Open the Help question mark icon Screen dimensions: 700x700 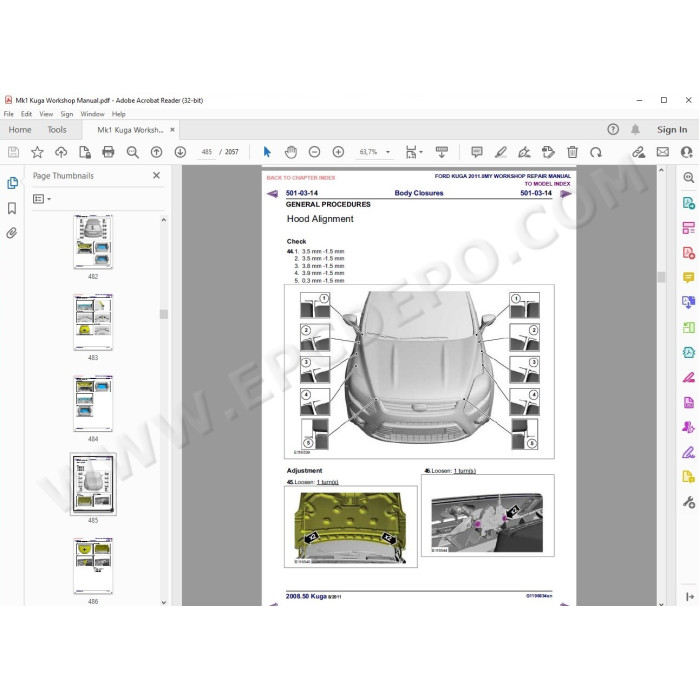pyautogui.click(x=613, y=129)
